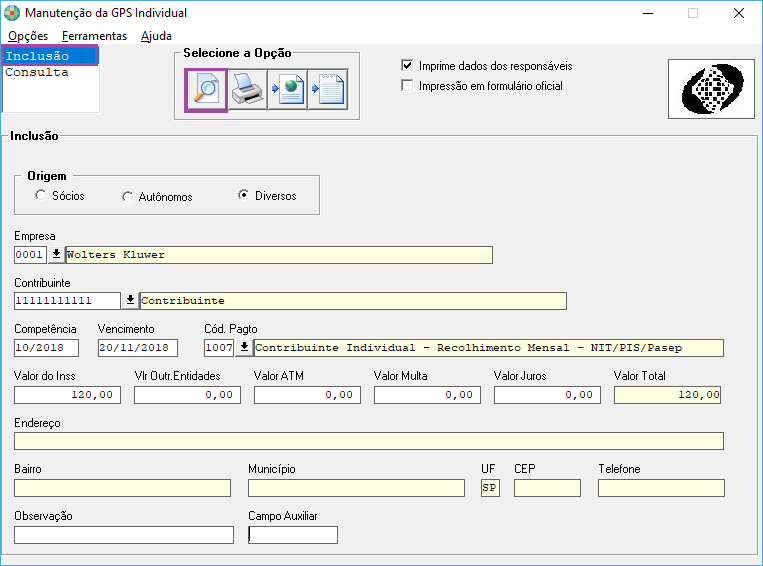Click the logo image at top right
Screen dimensions: 763x566
[x=711, y=89]
